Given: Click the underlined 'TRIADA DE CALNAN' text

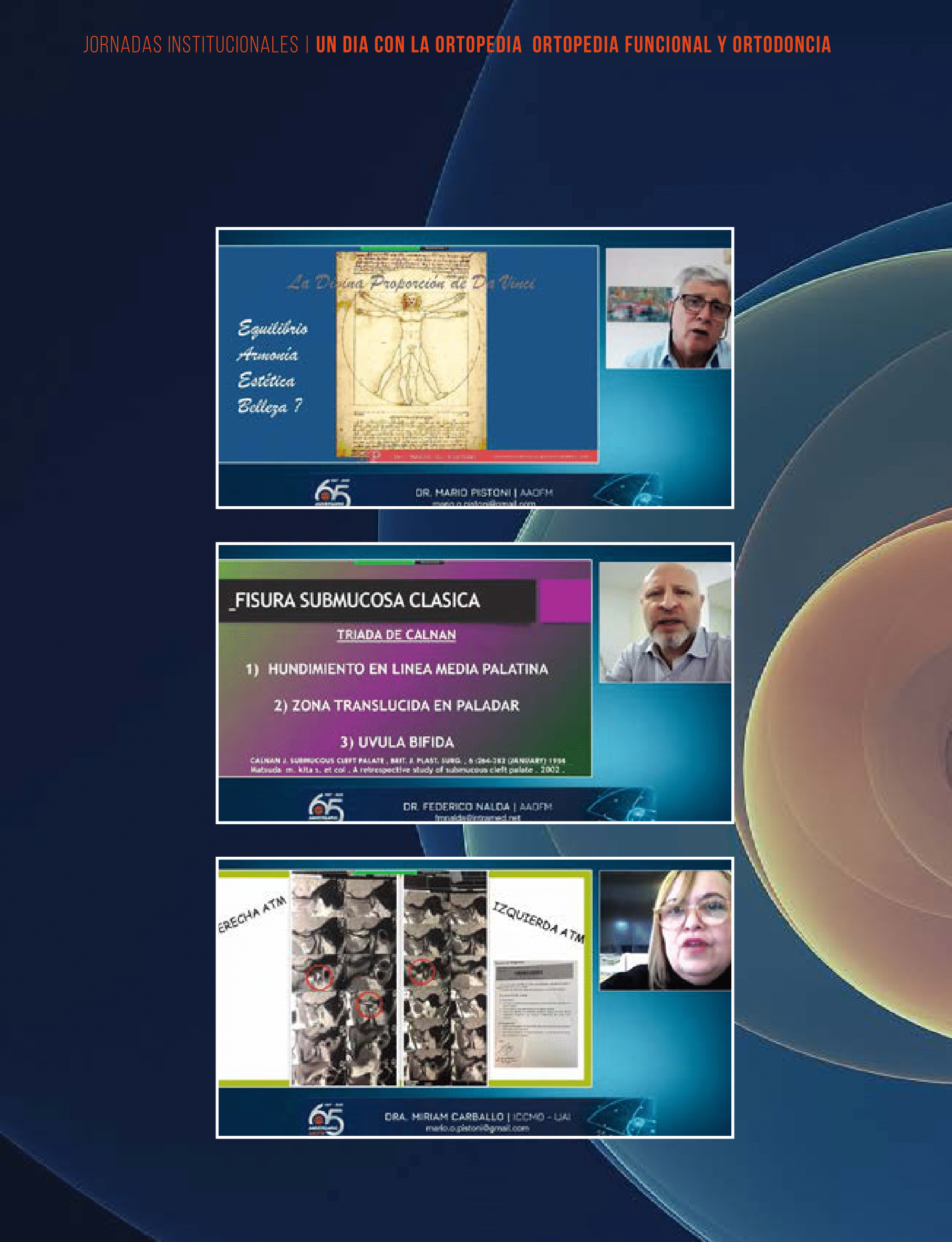Looking at the screenshot, I should pyautogui.click(x=396, y=635).
